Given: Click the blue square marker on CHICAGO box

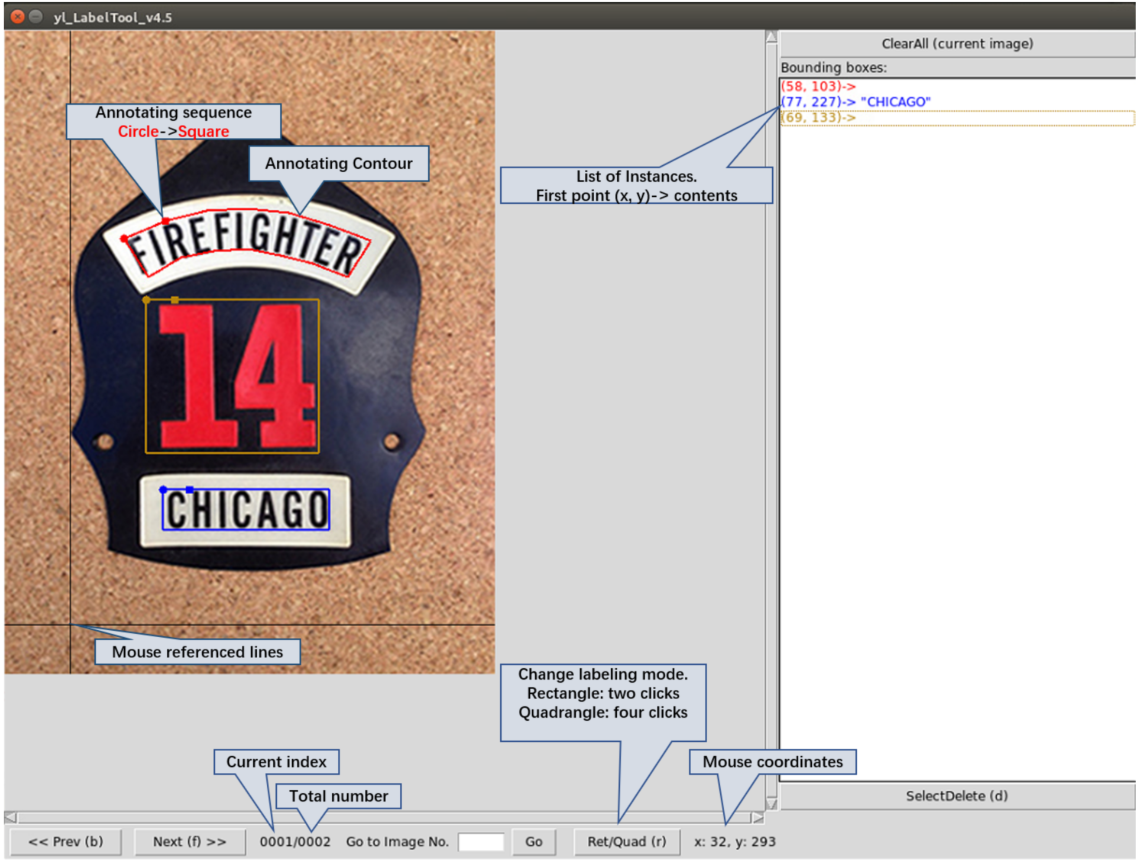Looking at the screenshot, I should (190, 490).
